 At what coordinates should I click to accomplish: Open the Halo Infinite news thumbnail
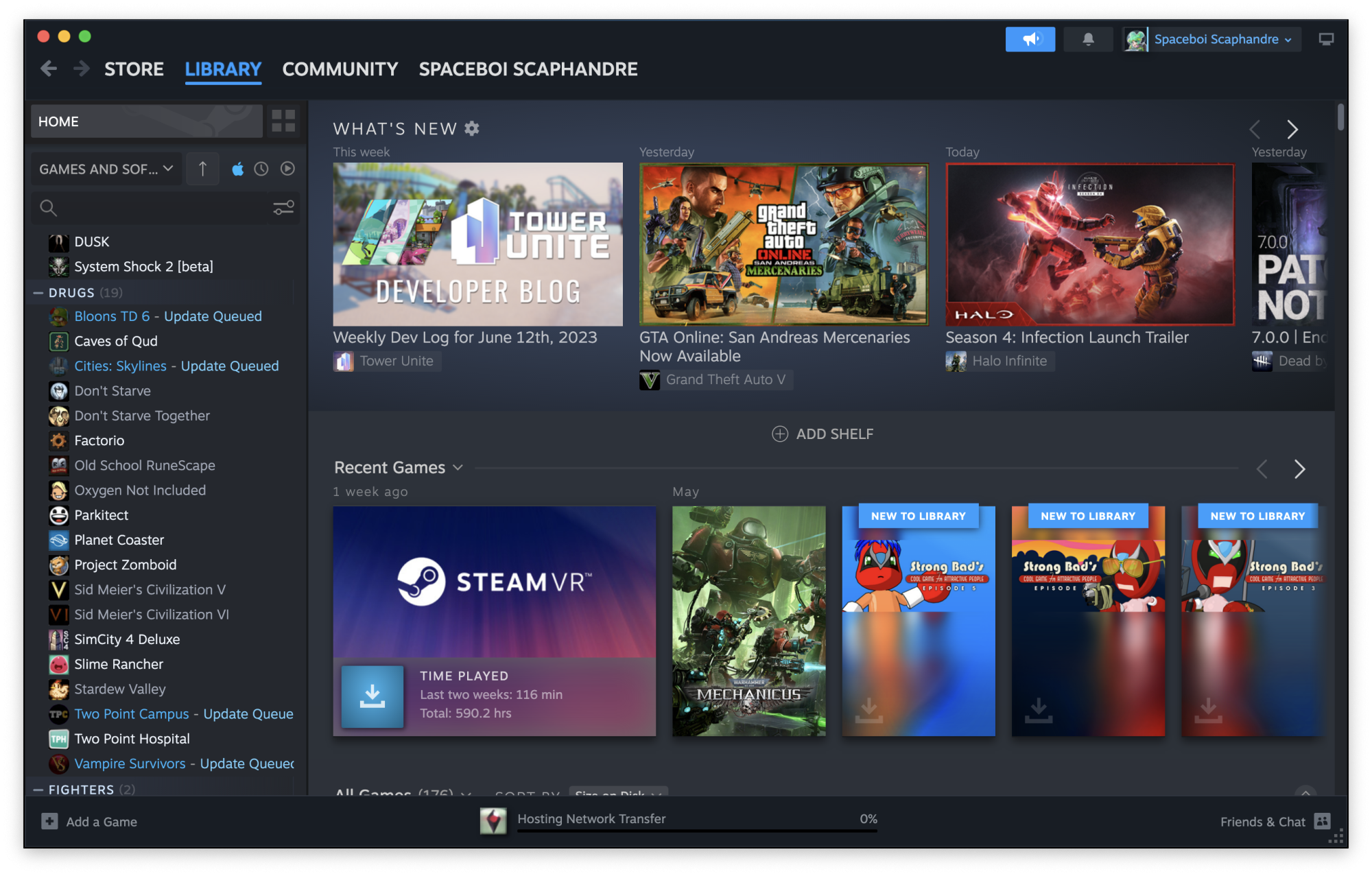pyautogui.click(x=1089, y=244)
